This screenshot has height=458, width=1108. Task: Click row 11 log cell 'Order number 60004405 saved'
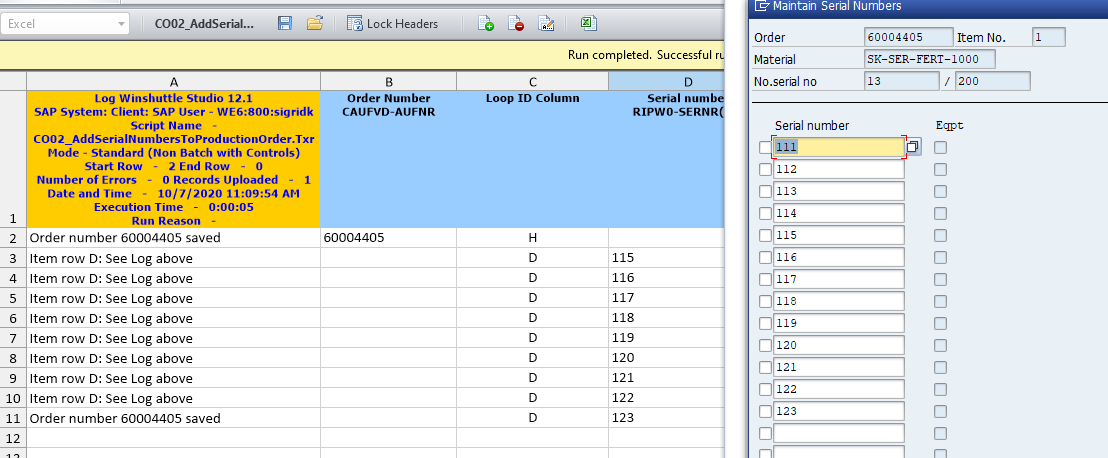pos(174,418)
